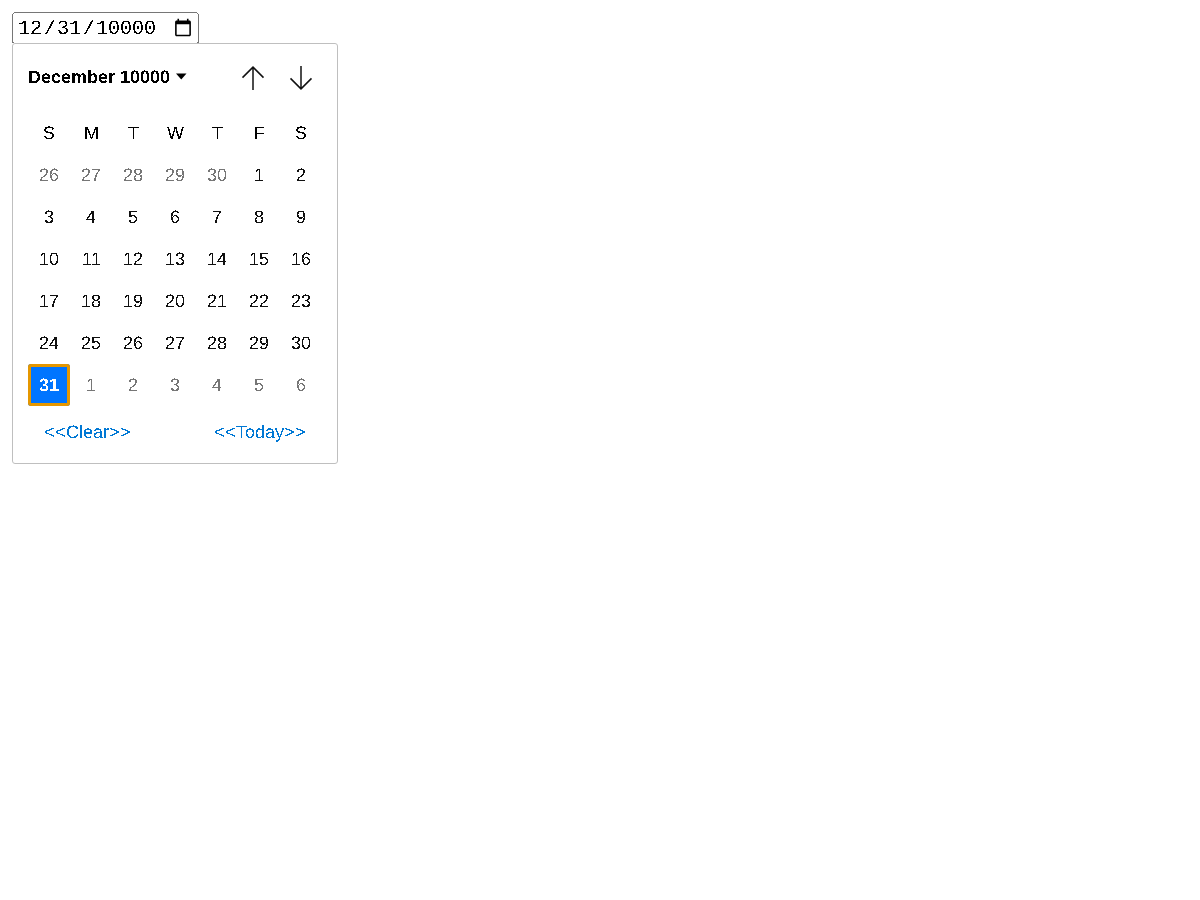Select day 30 of December

tap(301, 343)
